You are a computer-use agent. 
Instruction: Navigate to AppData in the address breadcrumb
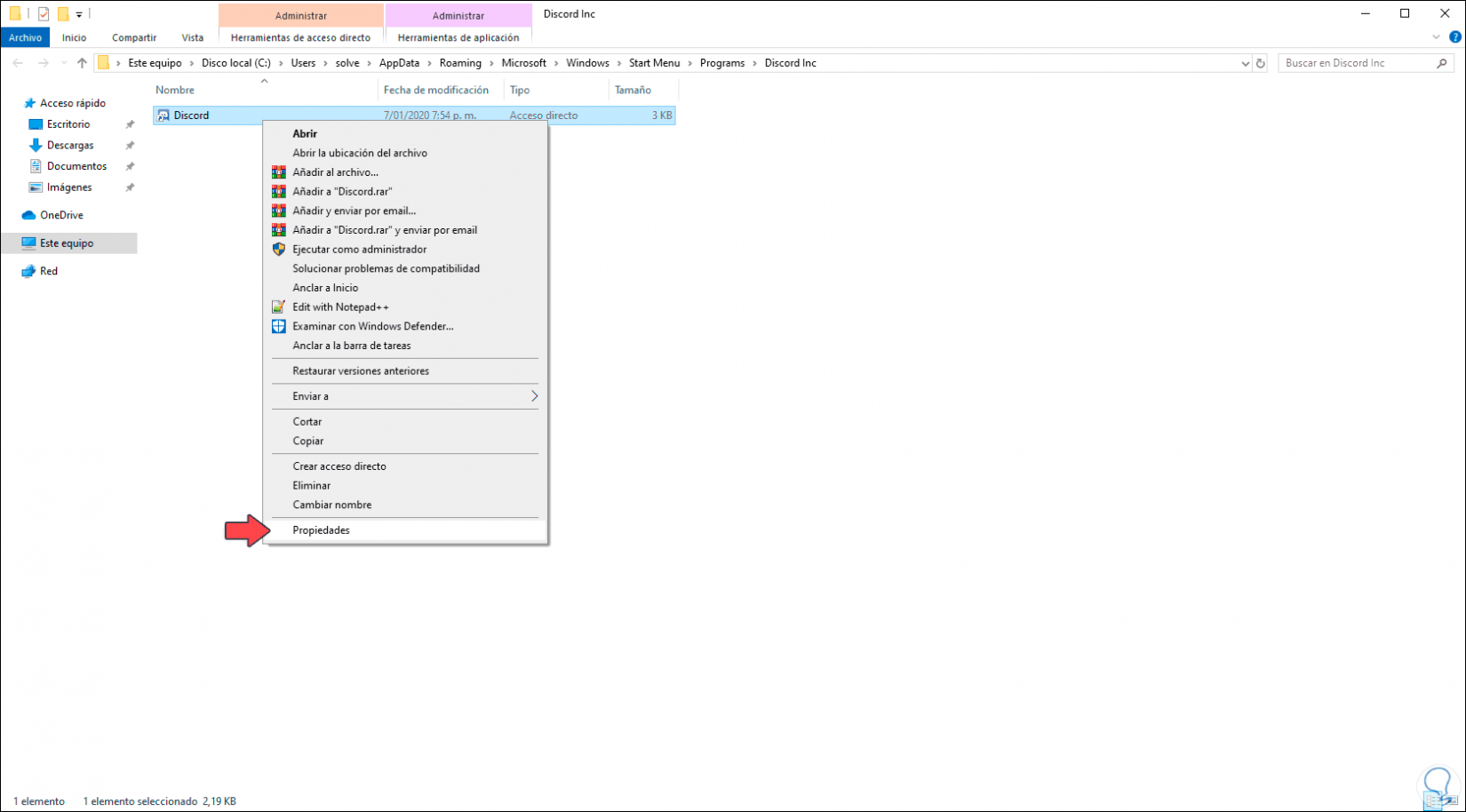[399, 63]
